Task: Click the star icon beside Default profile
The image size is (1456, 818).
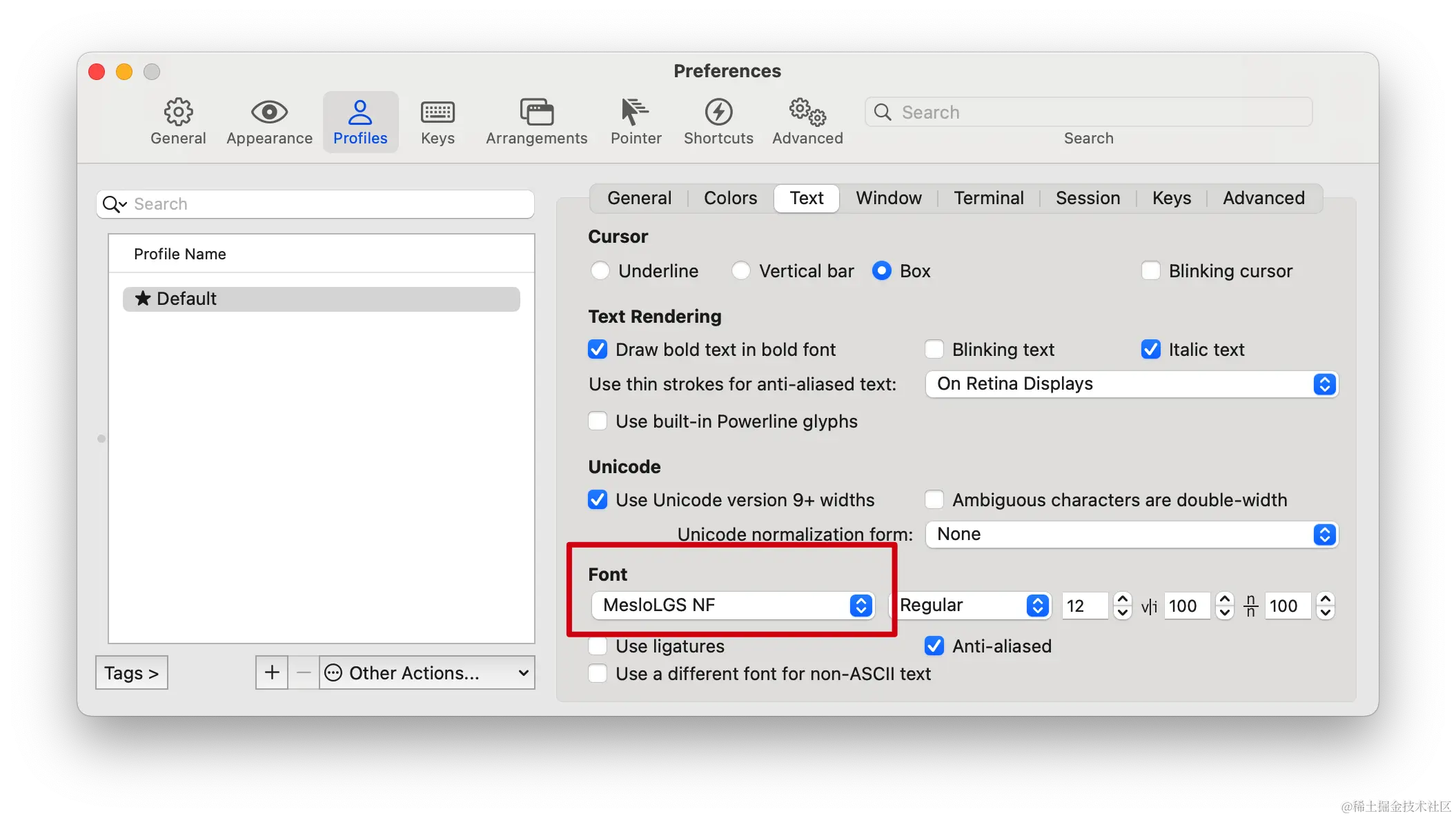Action: tap(143, 299)
